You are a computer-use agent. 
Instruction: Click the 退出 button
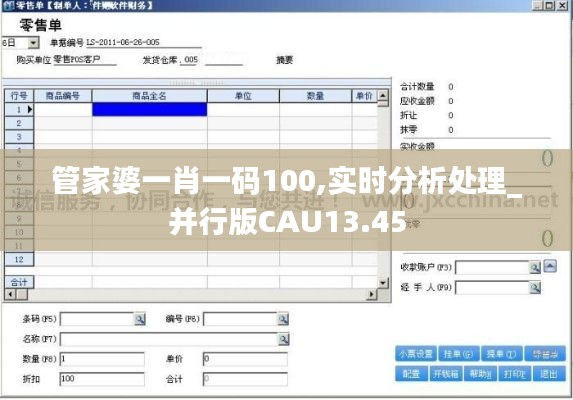pos(549,374)
